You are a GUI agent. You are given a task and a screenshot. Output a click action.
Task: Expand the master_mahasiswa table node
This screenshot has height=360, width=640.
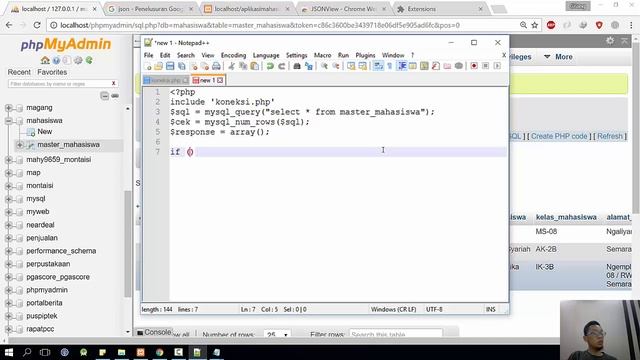(x=19, y=145)
